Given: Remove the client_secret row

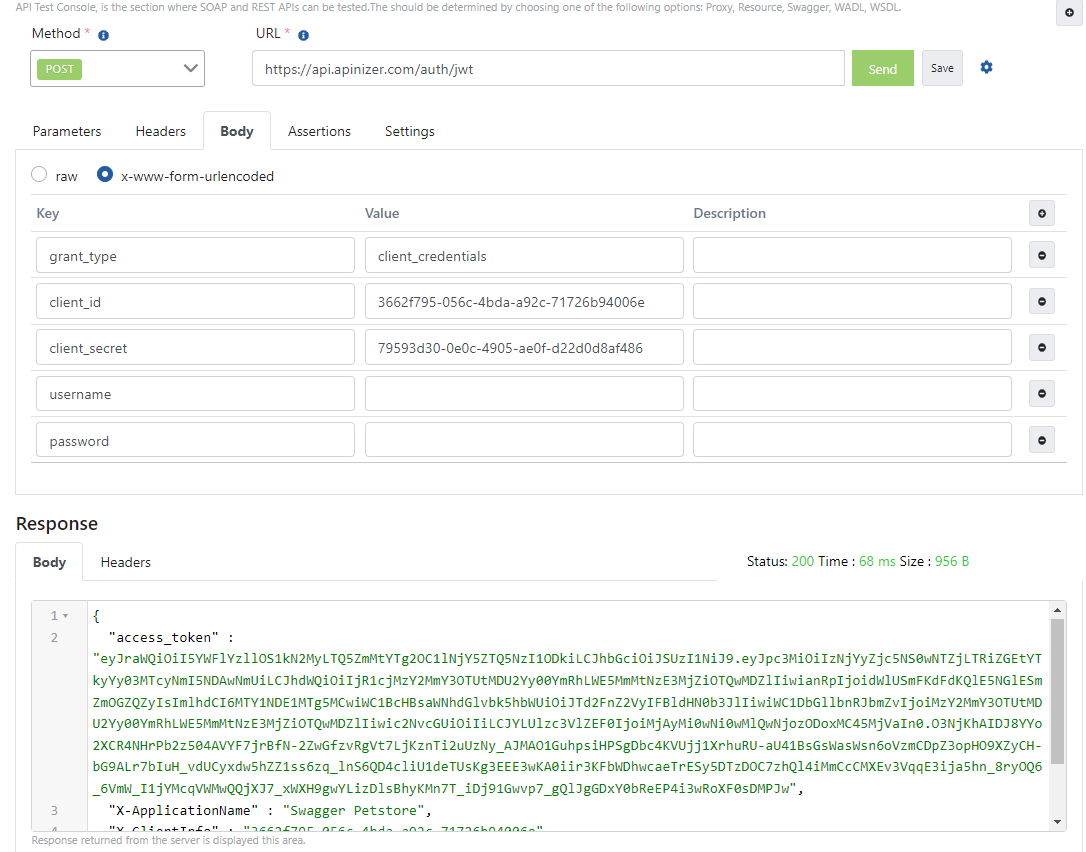Looking at the screenshot, I should click(x=1042, y=348).
